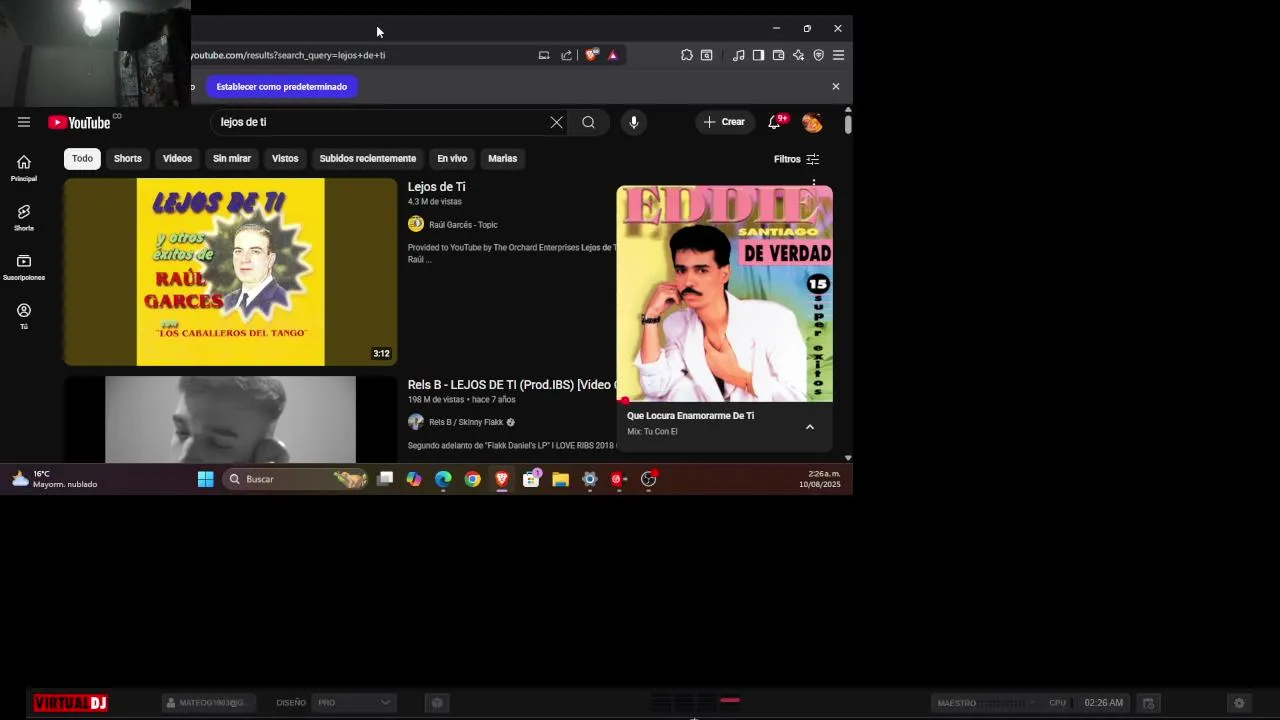Open the Brave Wallet icon
The image size is (1280, 720).
point(778,55)
